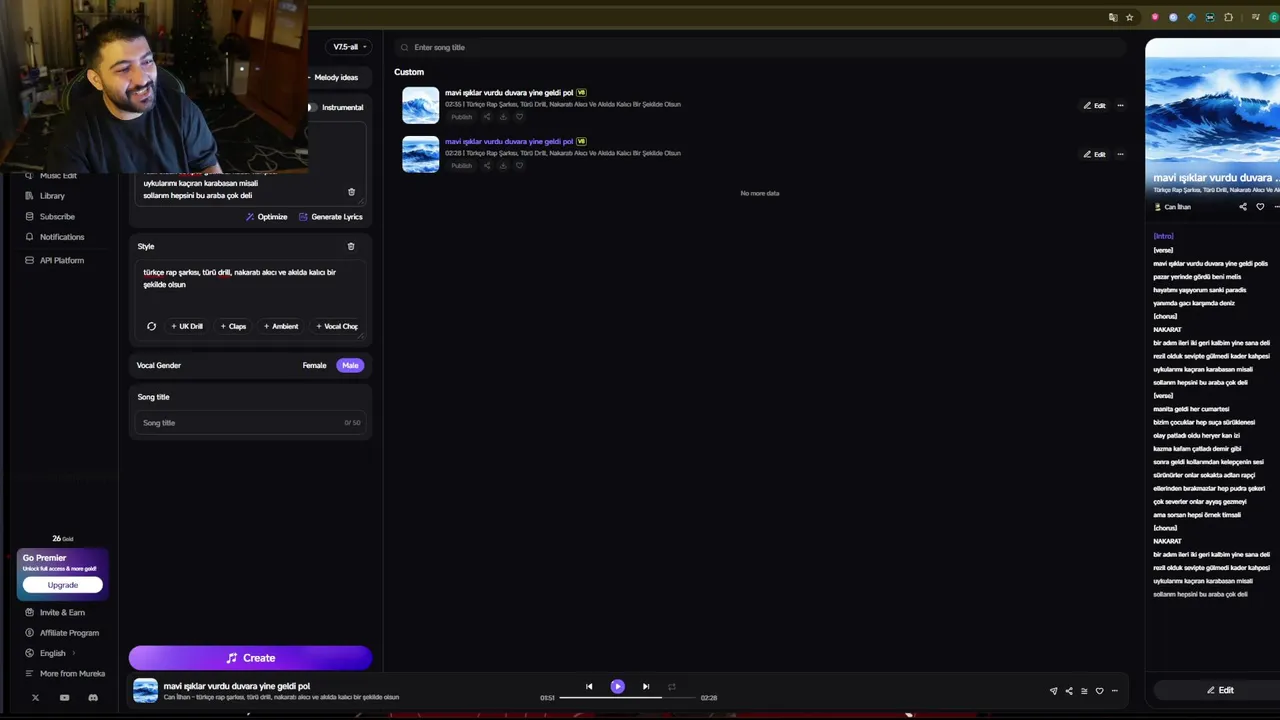The height and width of the screenshot is (720, 1280).
Task: Open Notifications in the sidebar
Action: tap(55, 237)
